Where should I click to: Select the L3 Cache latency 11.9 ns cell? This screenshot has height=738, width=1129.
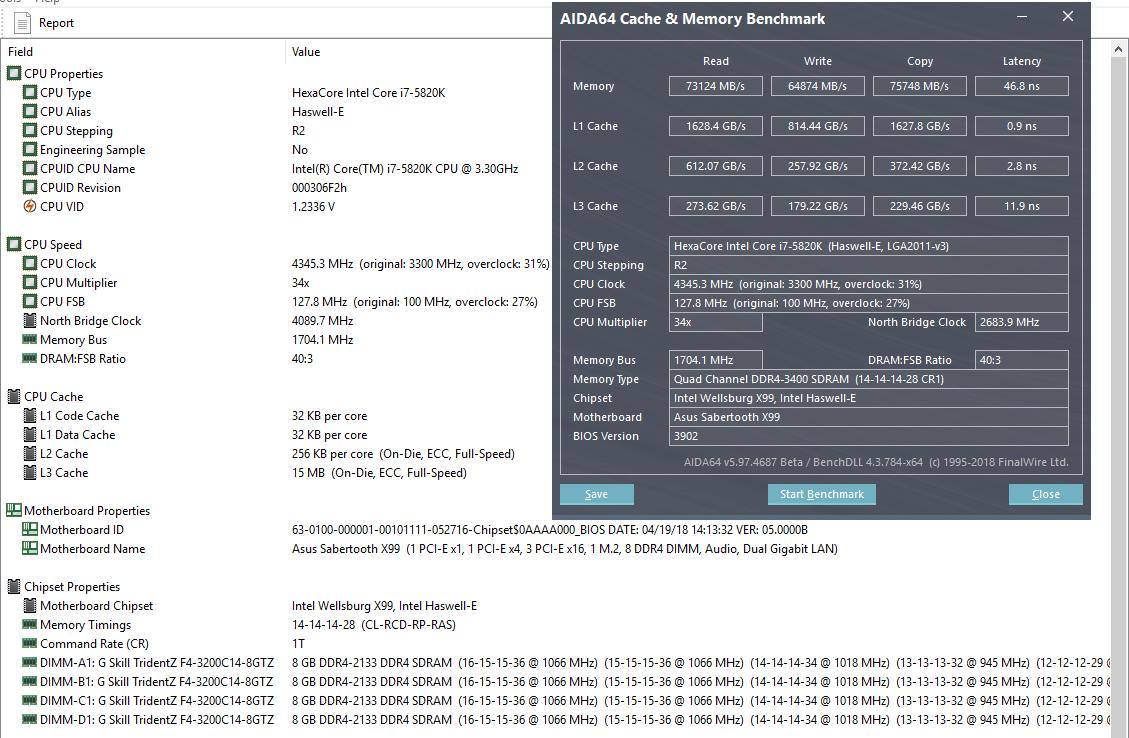[x=1022, y=206]
